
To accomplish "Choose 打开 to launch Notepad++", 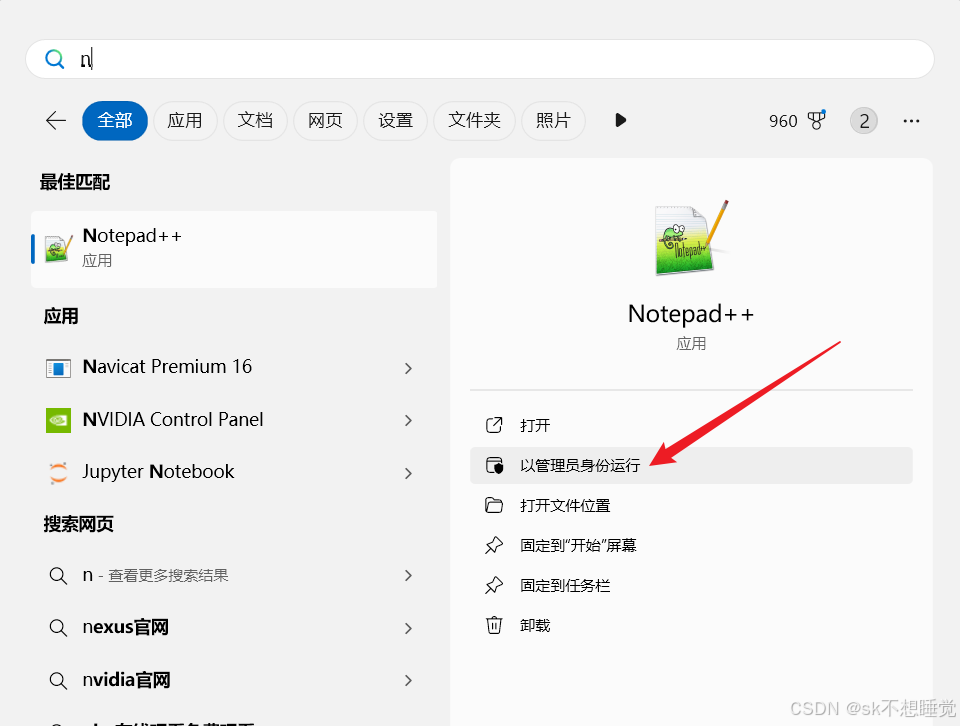I will pos(691,425).
